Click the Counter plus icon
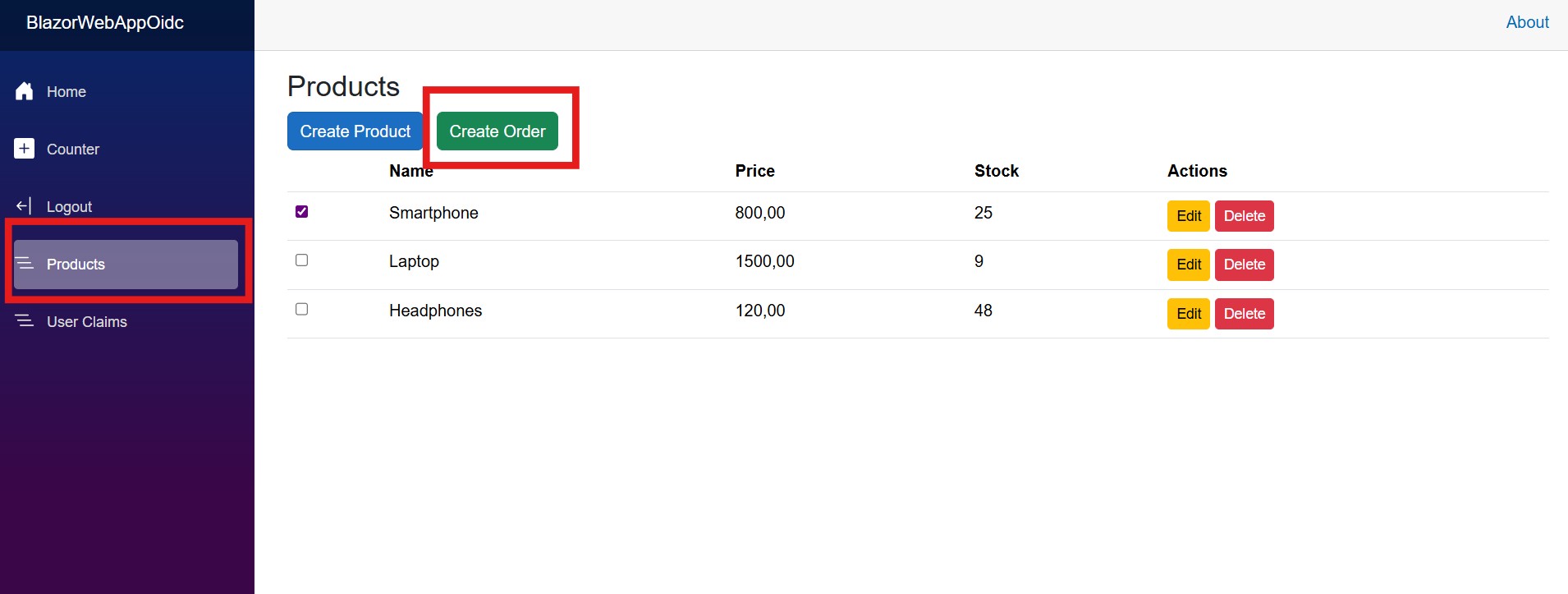Screen dimensions: 1568x594 click(x=25, y=149)
